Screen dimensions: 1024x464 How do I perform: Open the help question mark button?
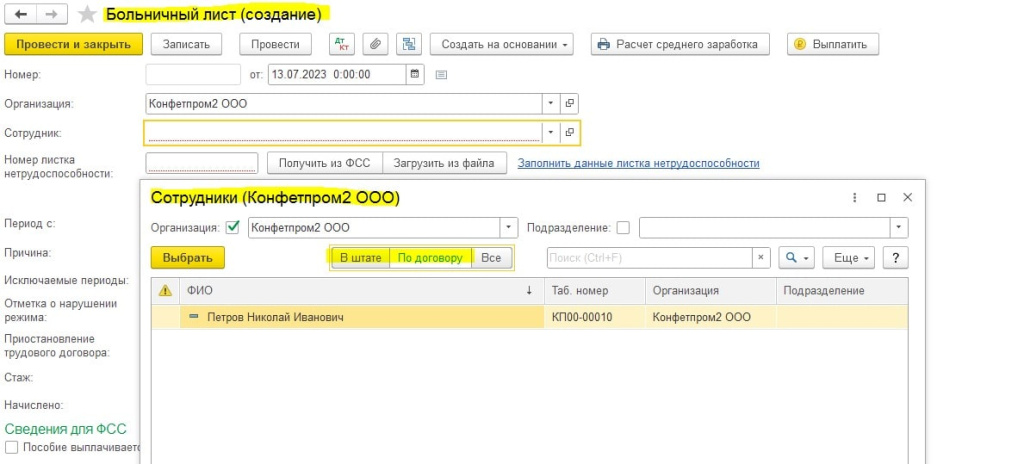coord(895,257)
